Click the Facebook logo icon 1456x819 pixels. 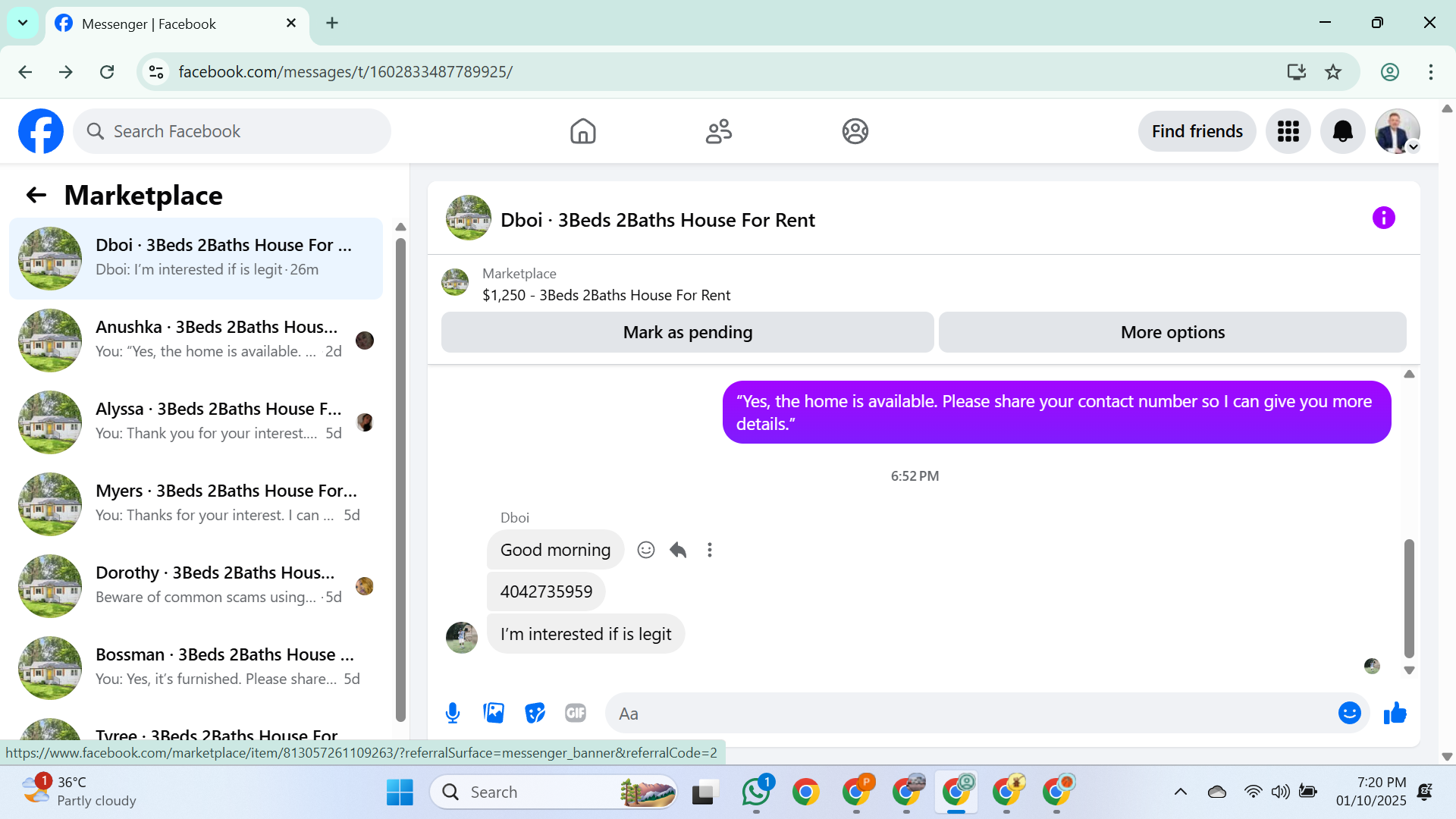41,131
